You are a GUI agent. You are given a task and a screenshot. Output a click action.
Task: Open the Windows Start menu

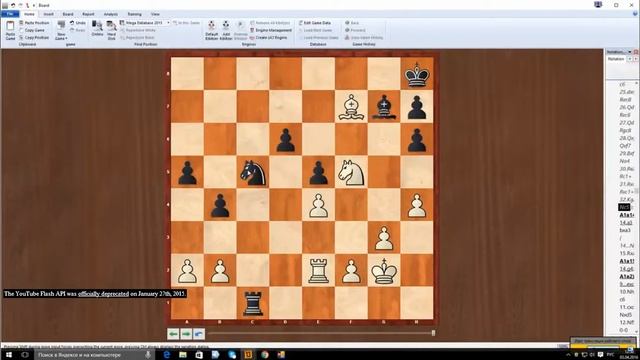click(x=9, y=355)
